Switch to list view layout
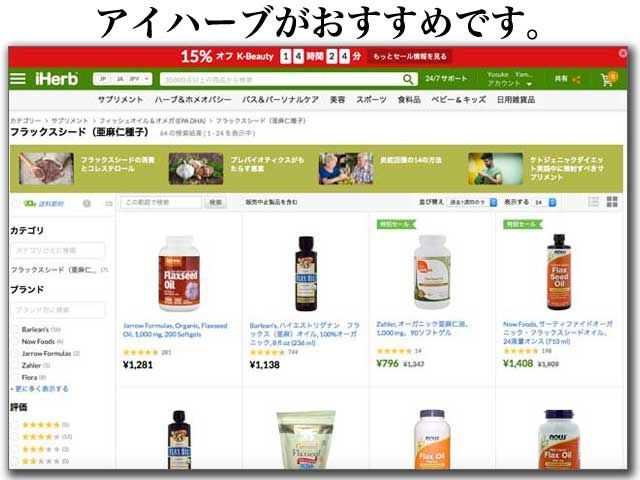 (593, 202)
